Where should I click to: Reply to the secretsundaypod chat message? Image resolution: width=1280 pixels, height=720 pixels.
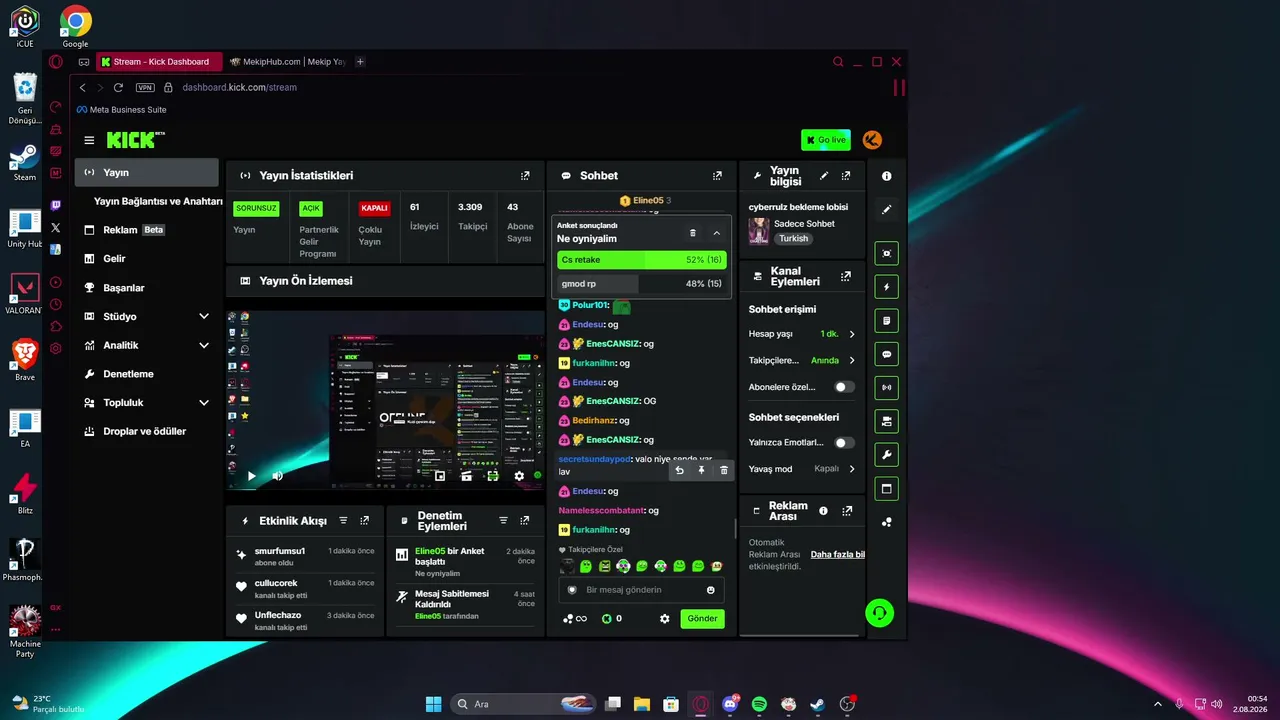click(680, 470)
